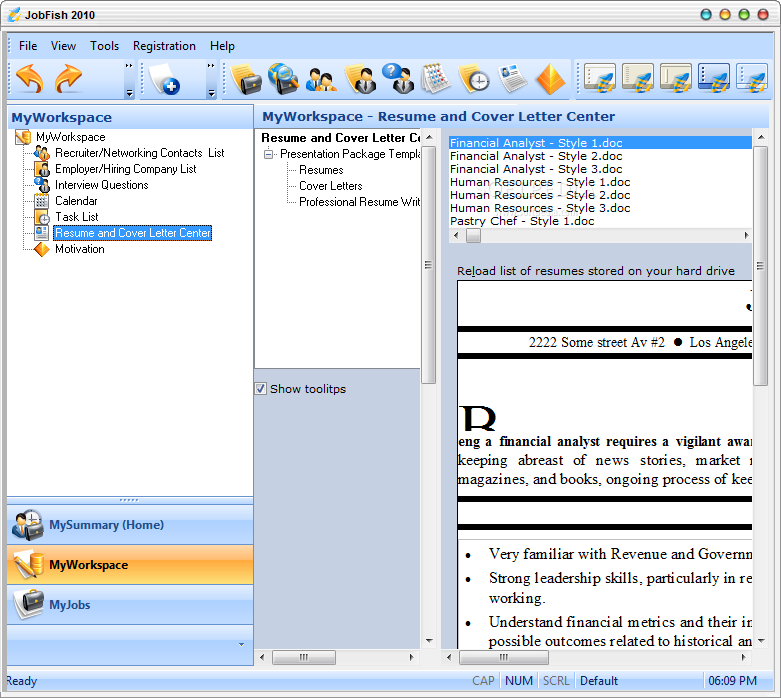The height and width of the screenshot is (698, 781).
Task: Click the fifth browser layout toolbar icon
Action: click(752, 78)
